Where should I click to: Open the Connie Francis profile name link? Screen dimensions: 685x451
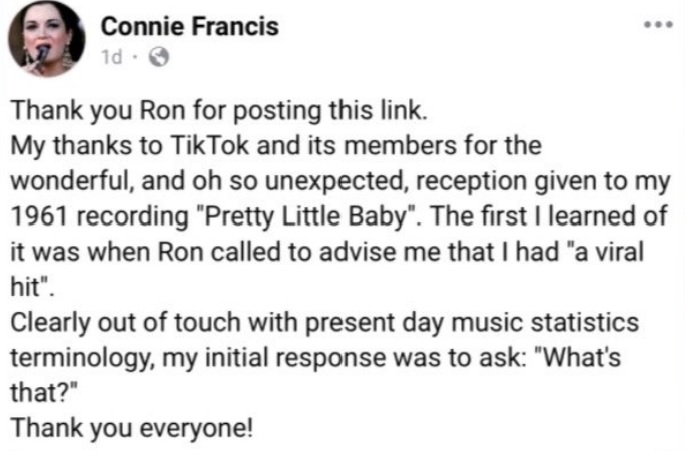[x=190, y=26]
